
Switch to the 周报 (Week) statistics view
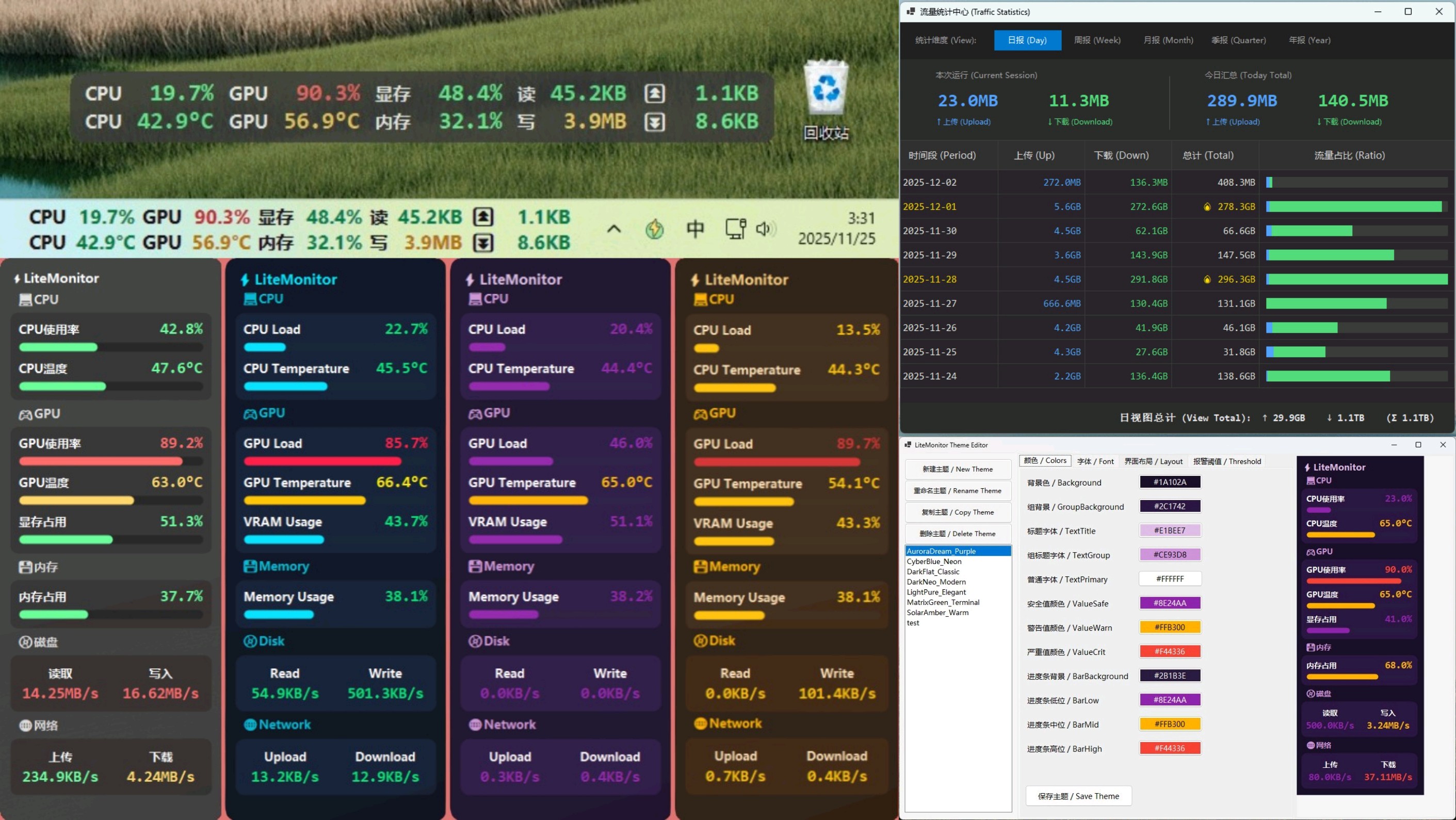tap(1097, 40)
